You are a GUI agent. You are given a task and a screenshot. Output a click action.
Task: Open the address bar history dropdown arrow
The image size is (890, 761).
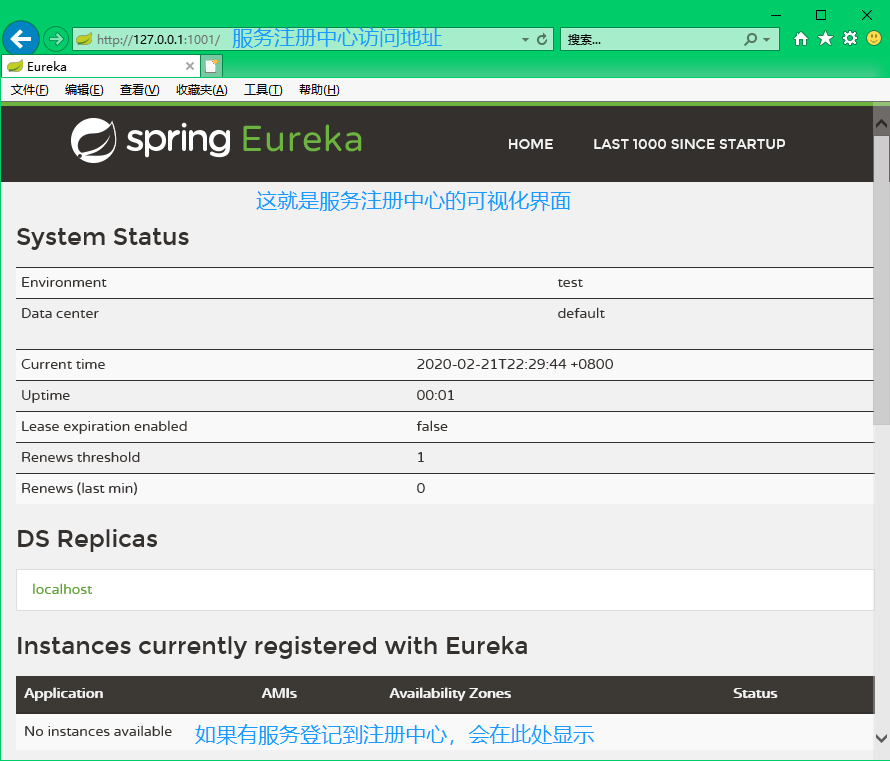pos(525,40)
